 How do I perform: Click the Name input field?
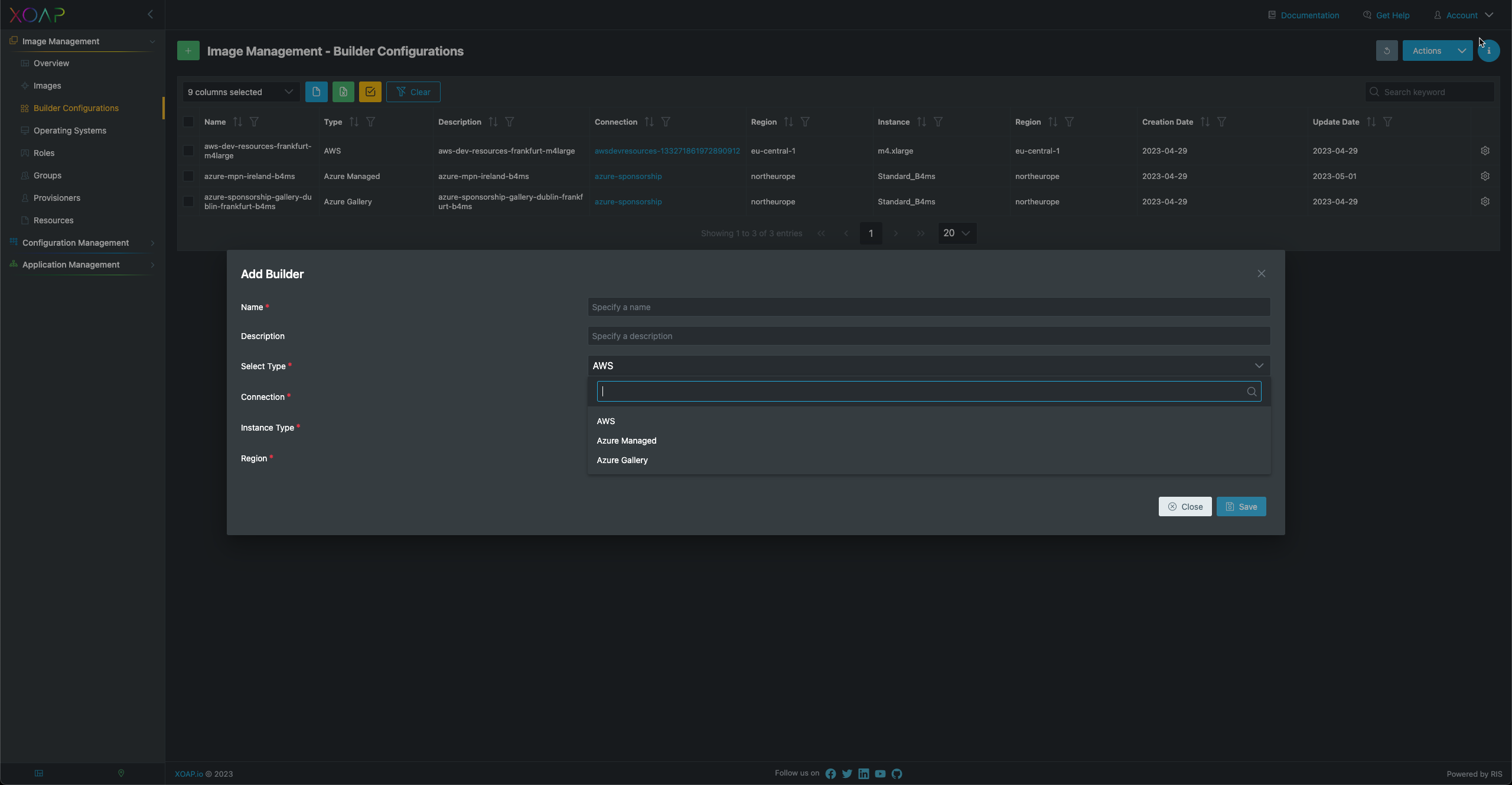[929, 307]
